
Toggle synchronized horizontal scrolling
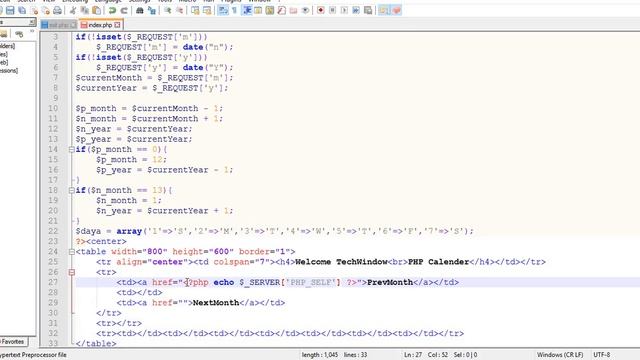click(207, 10)
